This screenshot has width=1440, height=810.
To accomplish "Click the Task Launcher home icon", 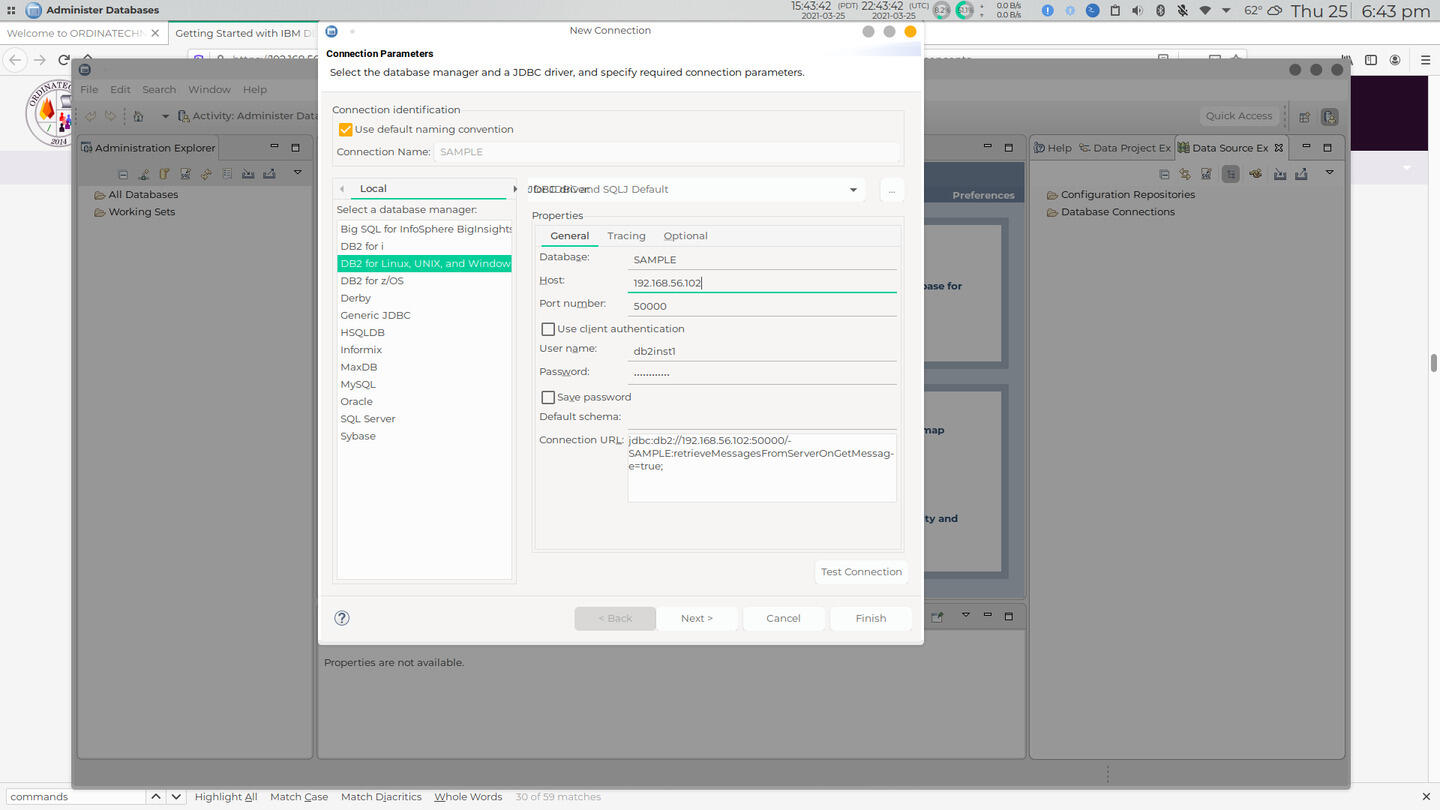I will click(x=138, y=116).
